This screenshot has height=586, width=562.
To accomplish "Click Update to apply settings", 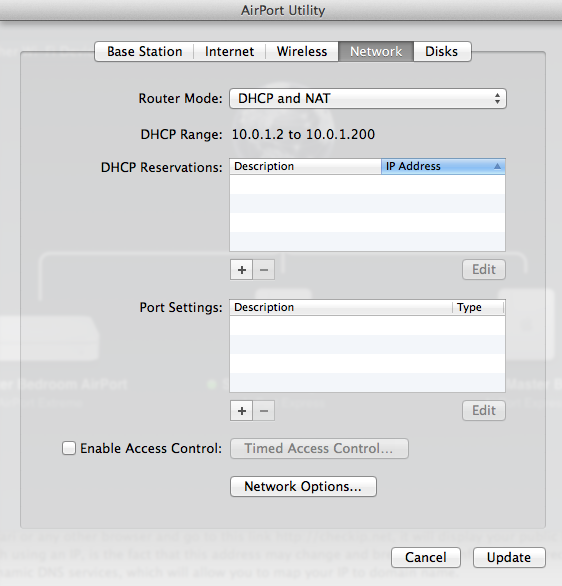I will coord(509,558).
